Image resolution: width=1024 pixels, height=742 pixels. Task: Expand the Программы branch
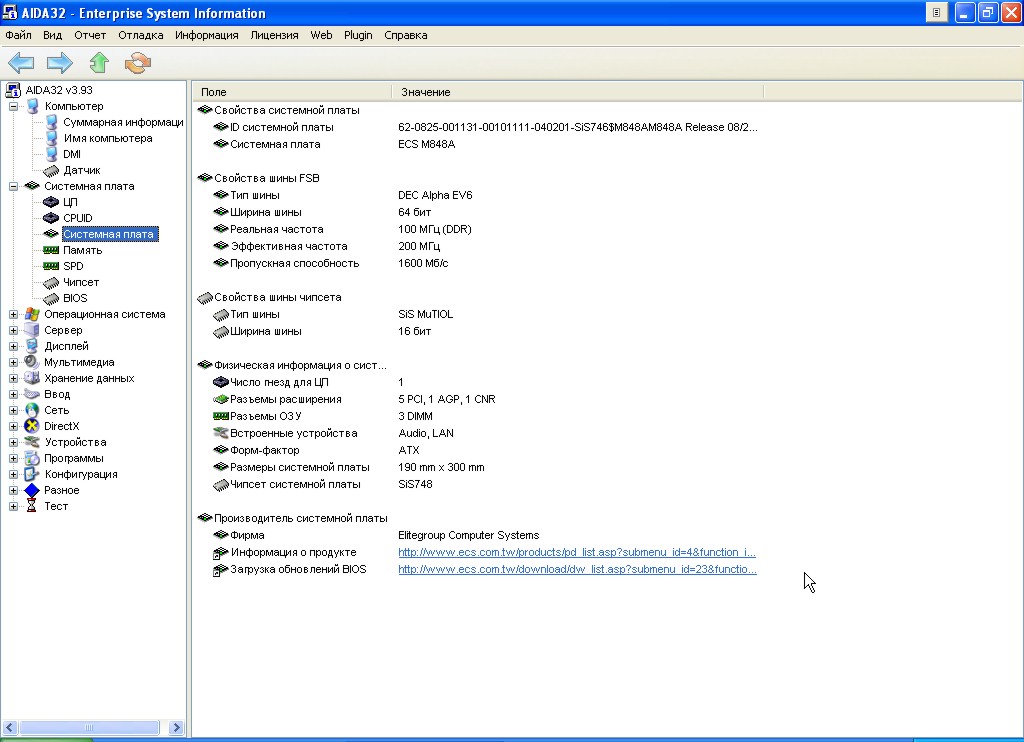13,458
